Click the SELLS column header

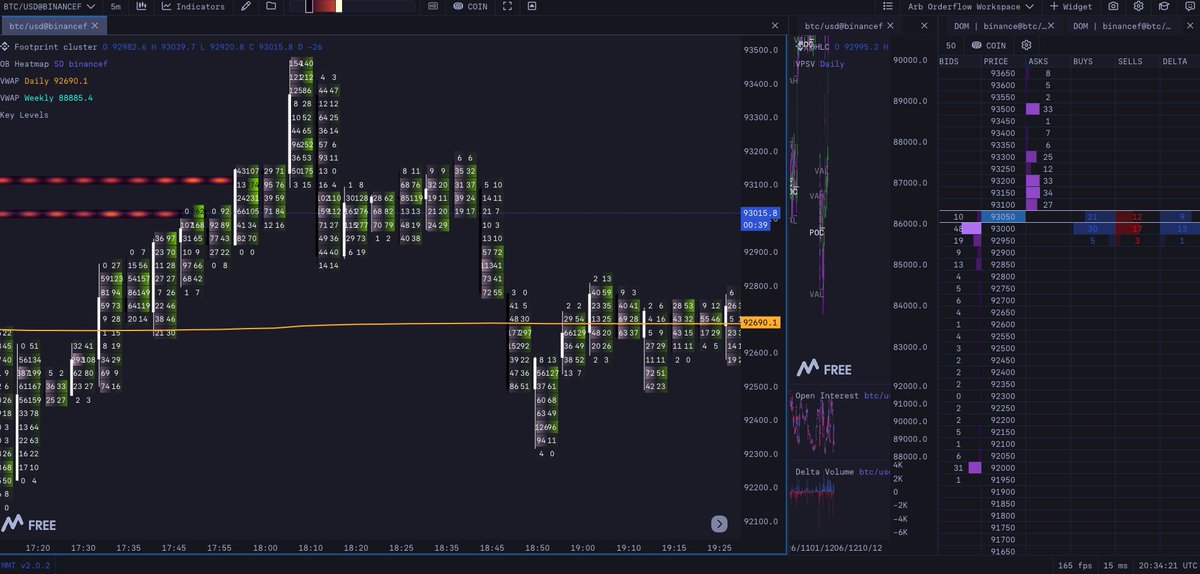[1130, 62]
